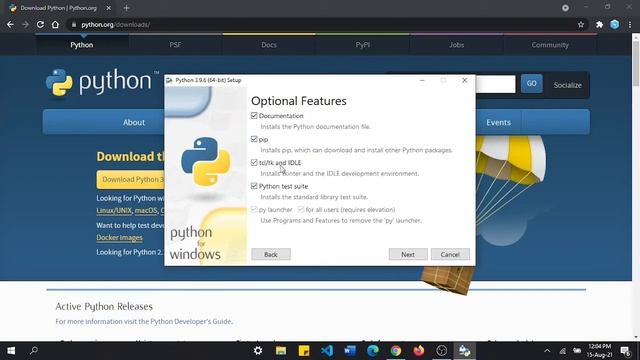Click the browser forward arrow

click(25, 24)
